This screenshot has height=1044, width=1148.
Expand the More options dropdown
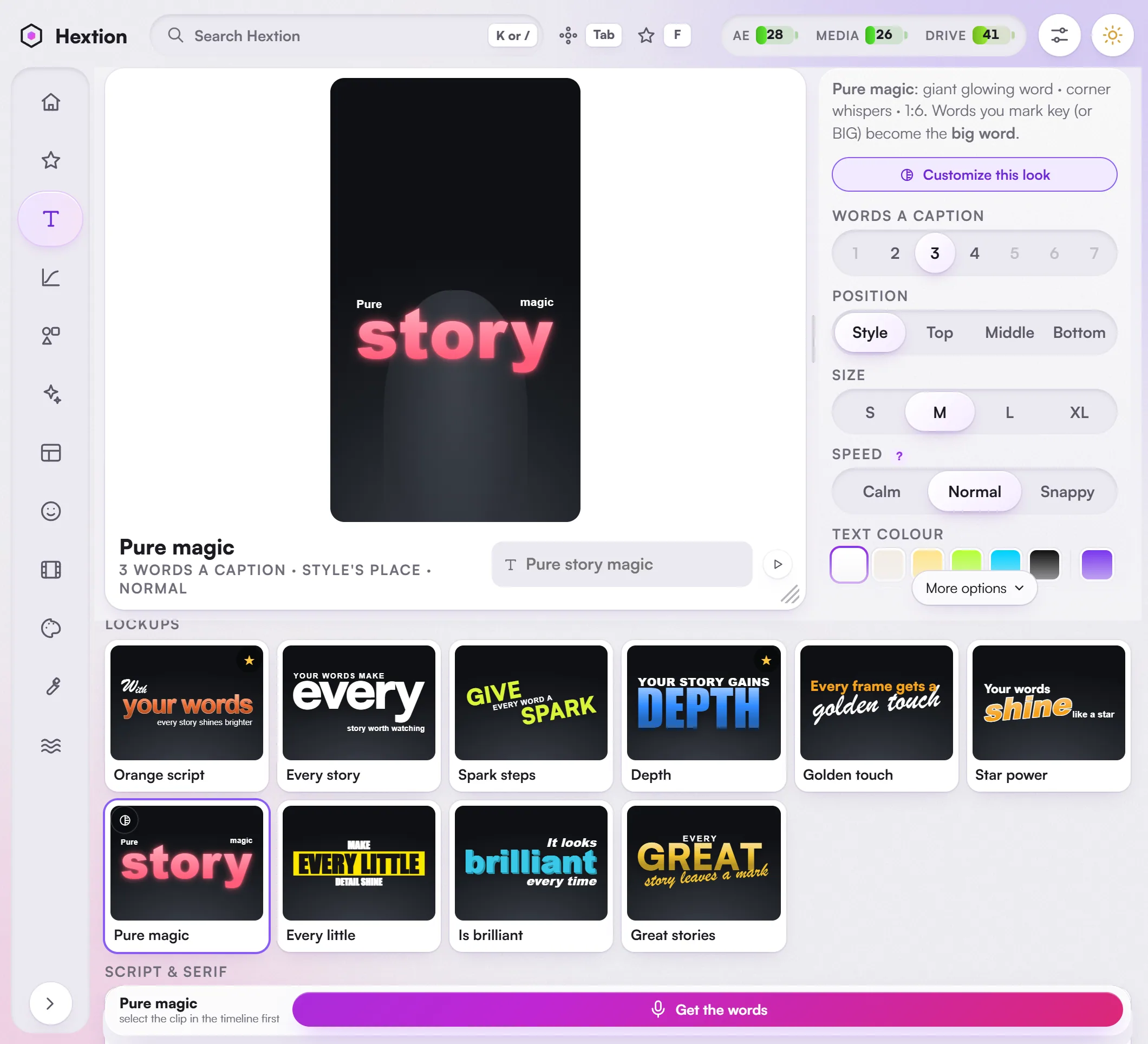click(x=974, y=589)
